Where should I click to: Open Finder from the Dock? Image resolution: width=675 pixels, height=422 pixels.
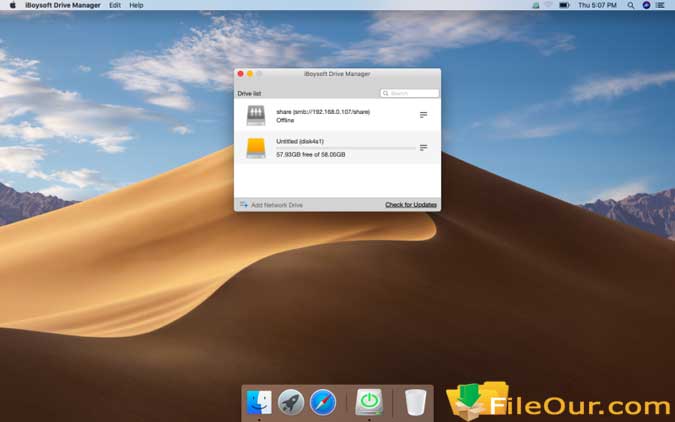pos(259,402)
